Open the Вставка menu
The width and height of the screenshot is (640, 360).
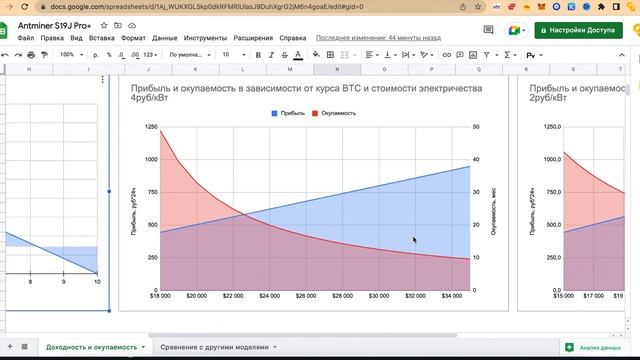[x=102, y=38]
